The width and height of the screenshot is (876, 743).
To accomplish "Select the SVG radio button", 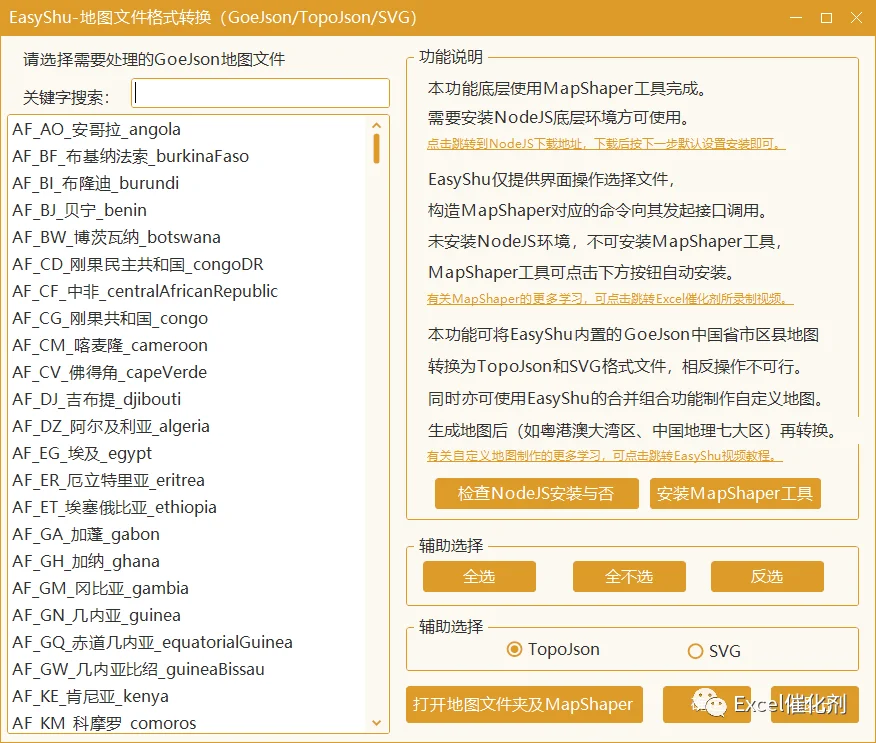I will click(x=715, y=651).
